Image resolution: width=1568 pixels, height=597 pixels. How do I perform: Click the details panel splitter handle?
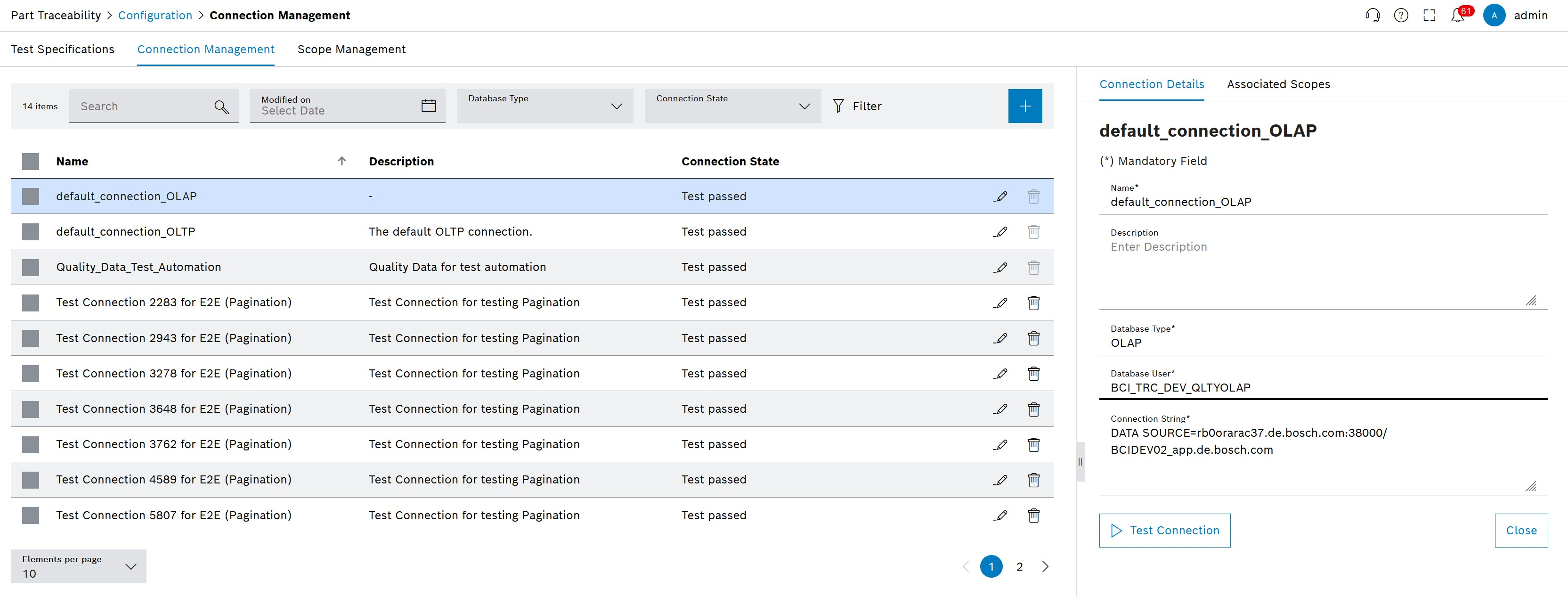[x=1081, y=461]
